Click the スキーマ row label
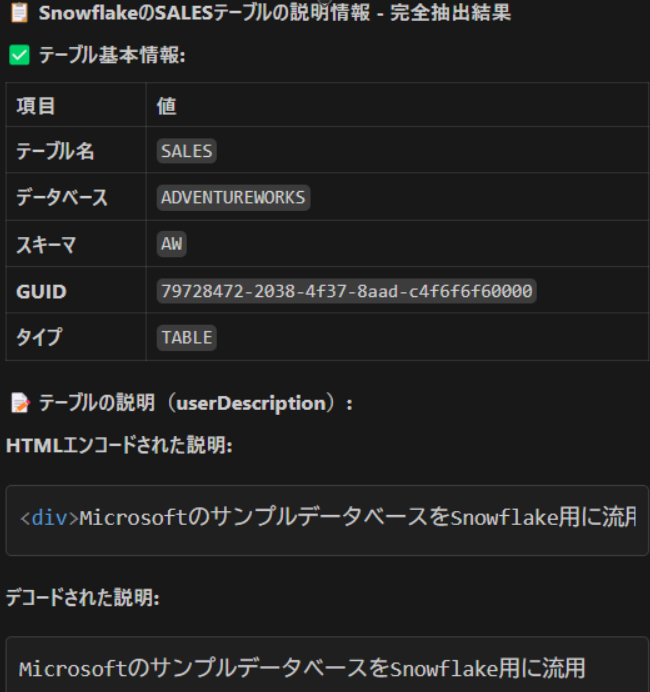650x692 pixels. 46,244
